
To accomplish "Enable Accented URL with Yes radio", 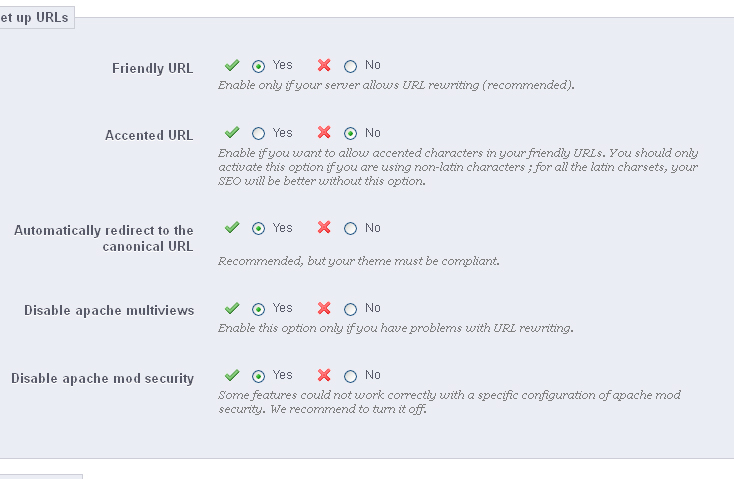I will click(x=259, y=133).
